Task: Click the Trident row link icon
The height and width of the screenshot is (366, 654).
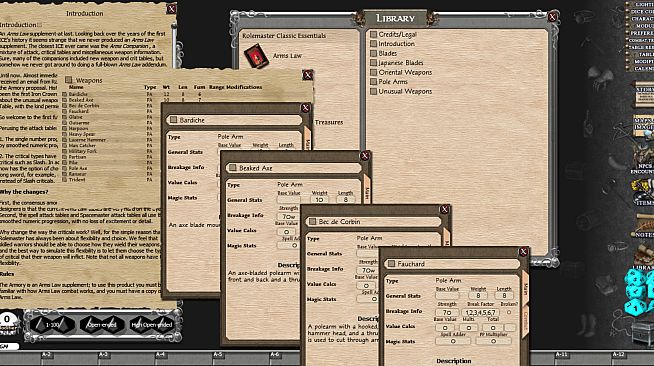Action: 65,180
